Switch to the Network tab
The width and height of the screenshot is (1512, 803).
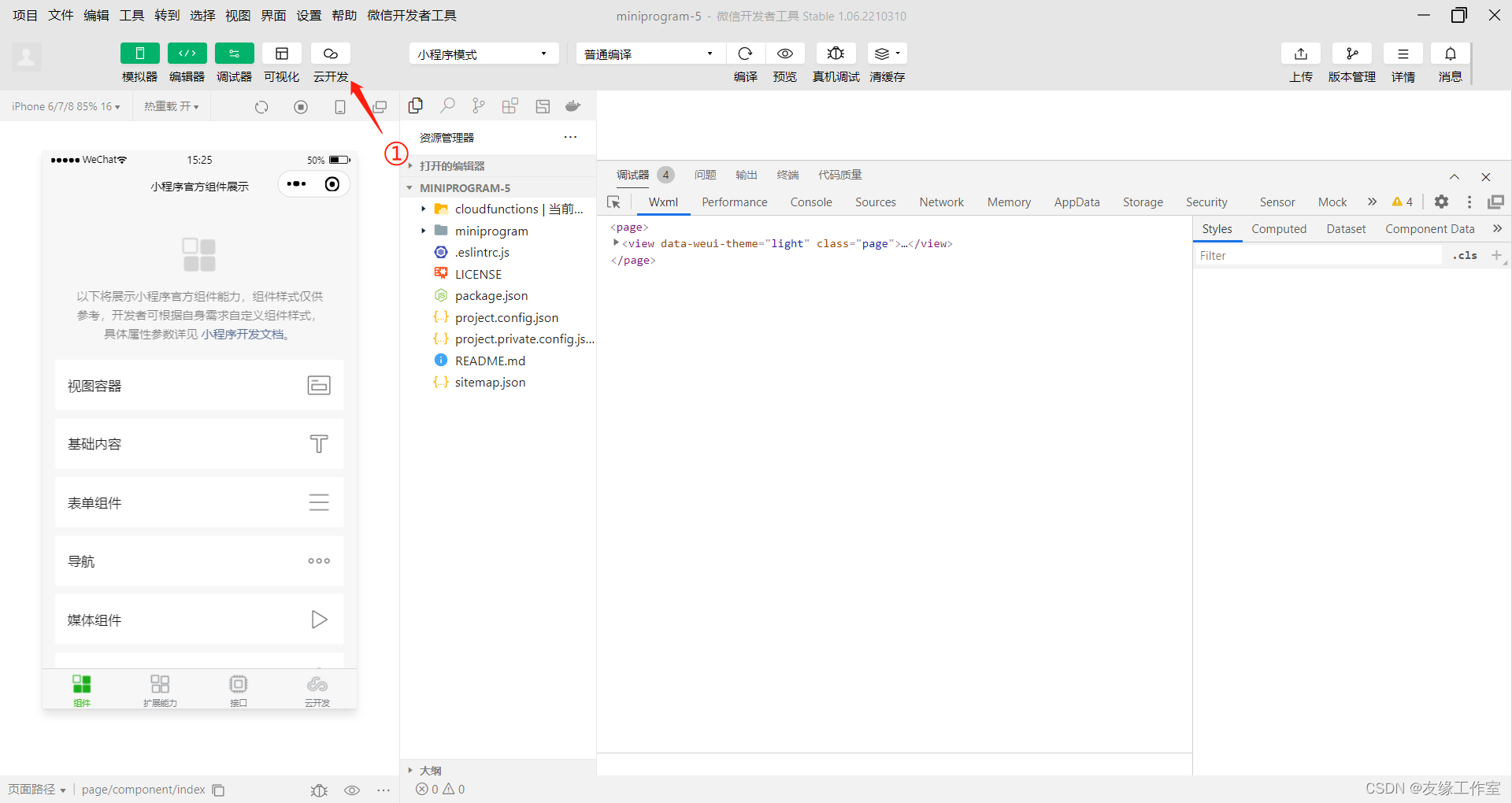tap(942, 202)
